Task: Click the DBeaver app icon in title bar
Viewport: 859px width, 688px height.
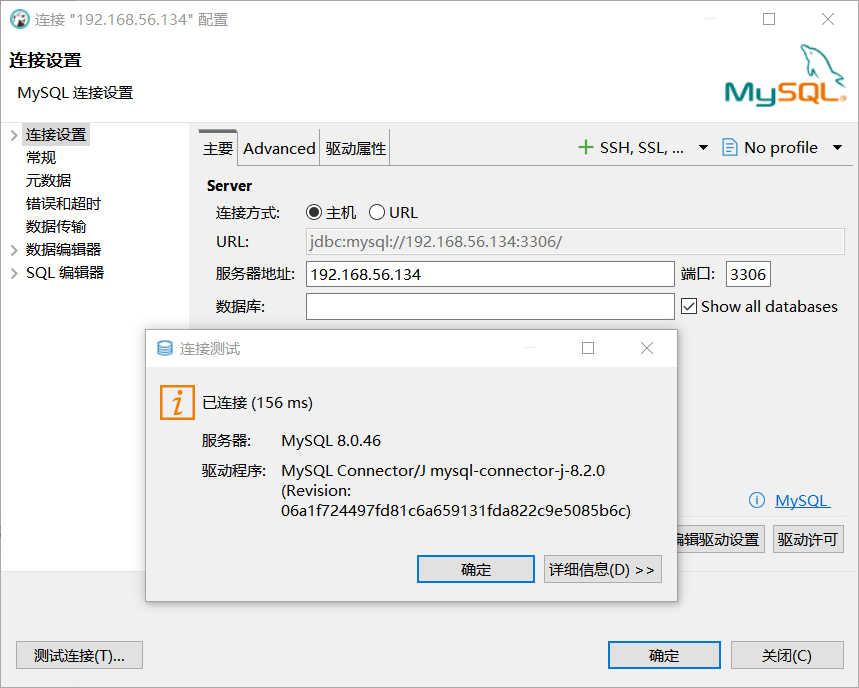Action: click(20, 19)
